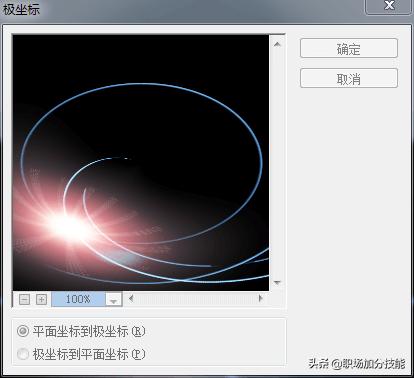Click the polar coordinates preview image

(141, 163)
